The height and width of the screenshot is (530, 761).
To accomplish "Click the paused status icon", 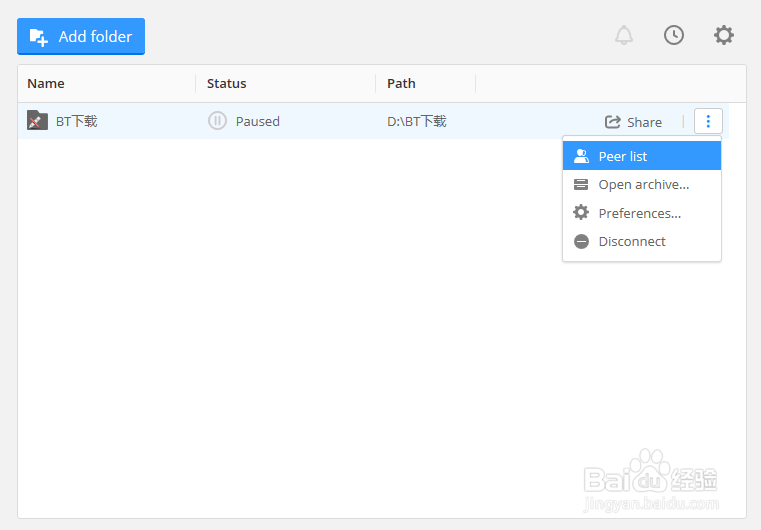I will point(217,121).
